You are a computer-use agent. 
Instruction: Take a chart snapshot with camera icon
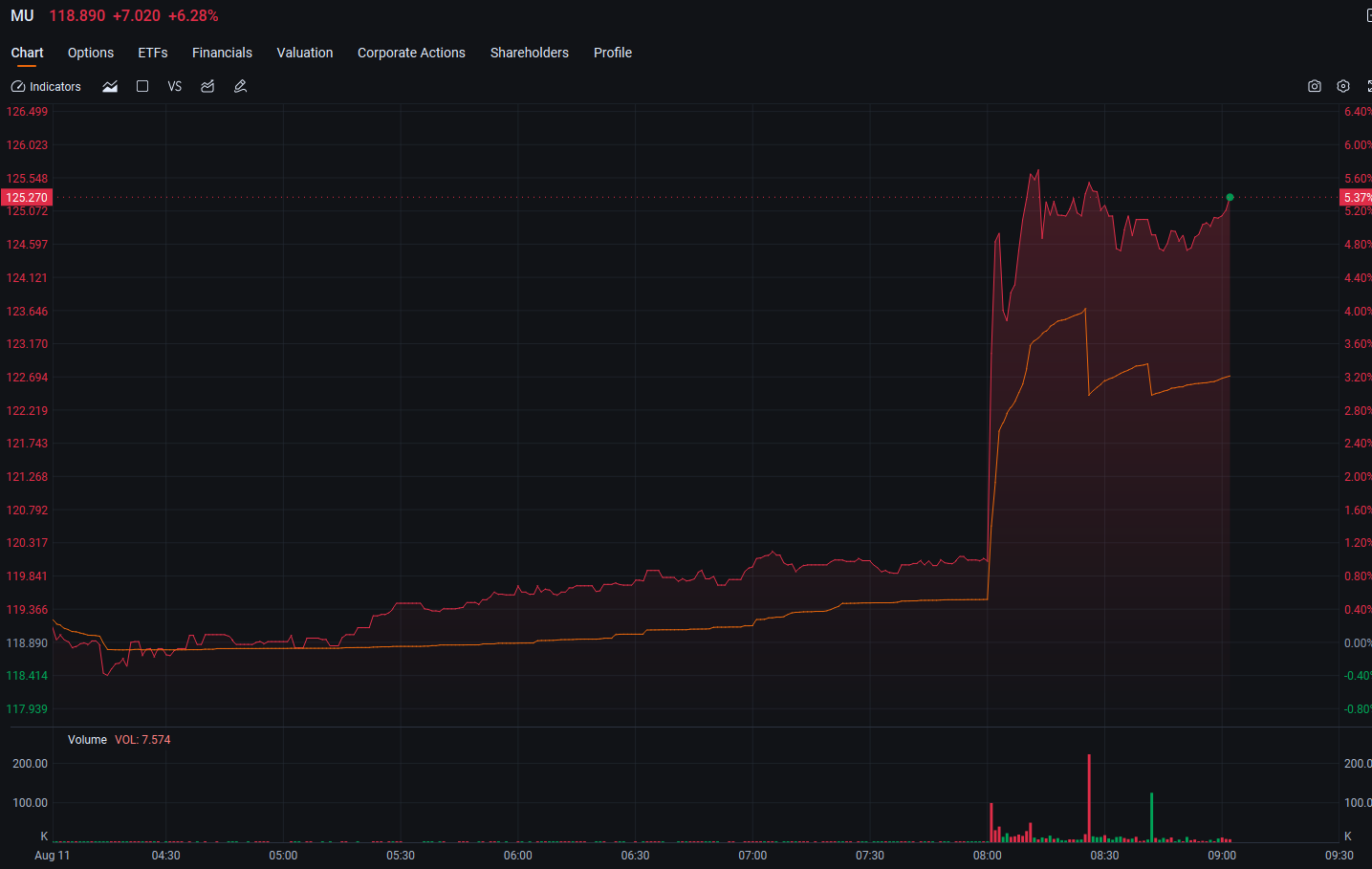(1315, 86)
